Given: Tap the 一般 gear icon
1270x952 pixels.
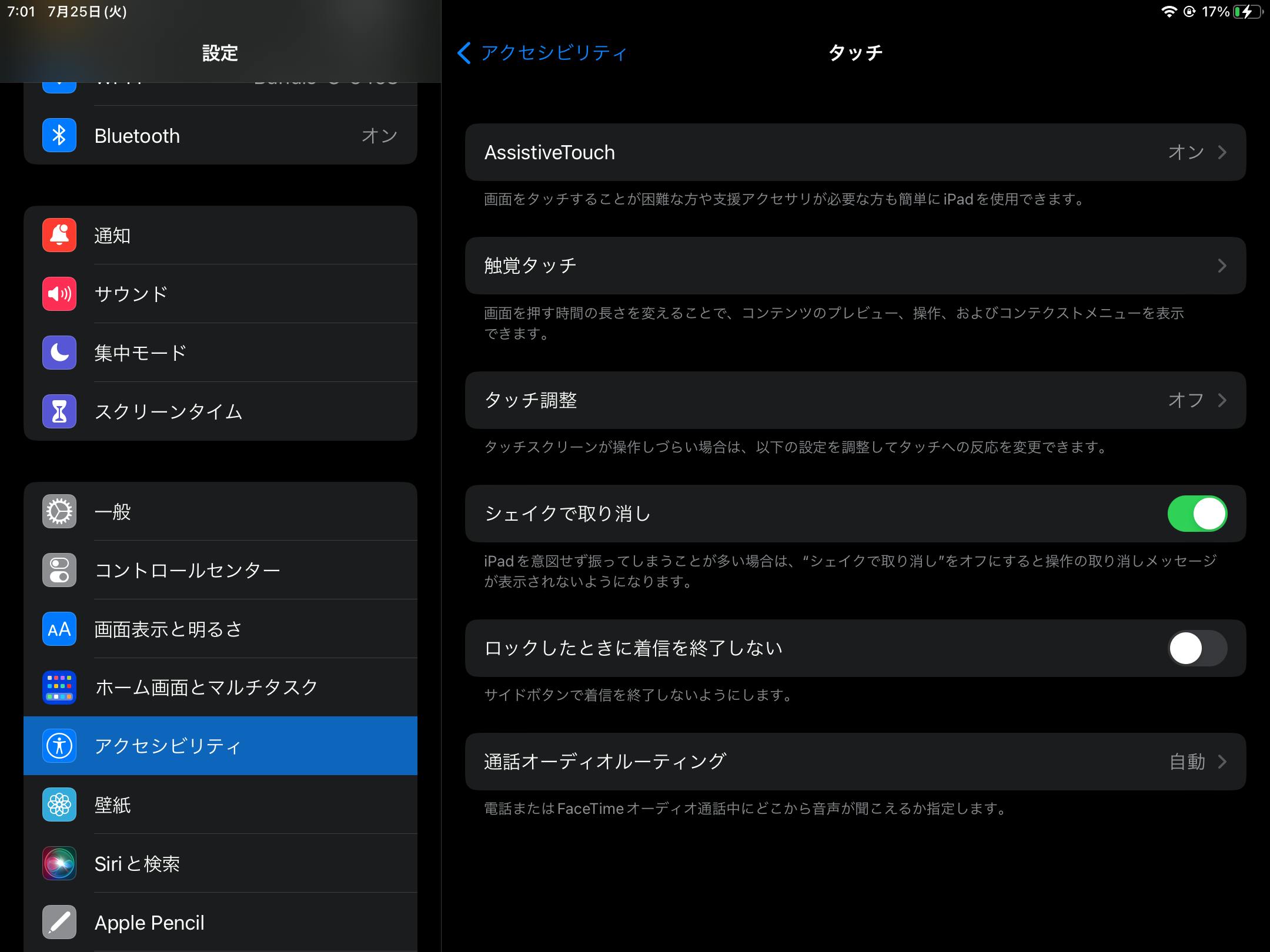Looking at the screenshot, I should pyautogui.click(x=59, y=511).
